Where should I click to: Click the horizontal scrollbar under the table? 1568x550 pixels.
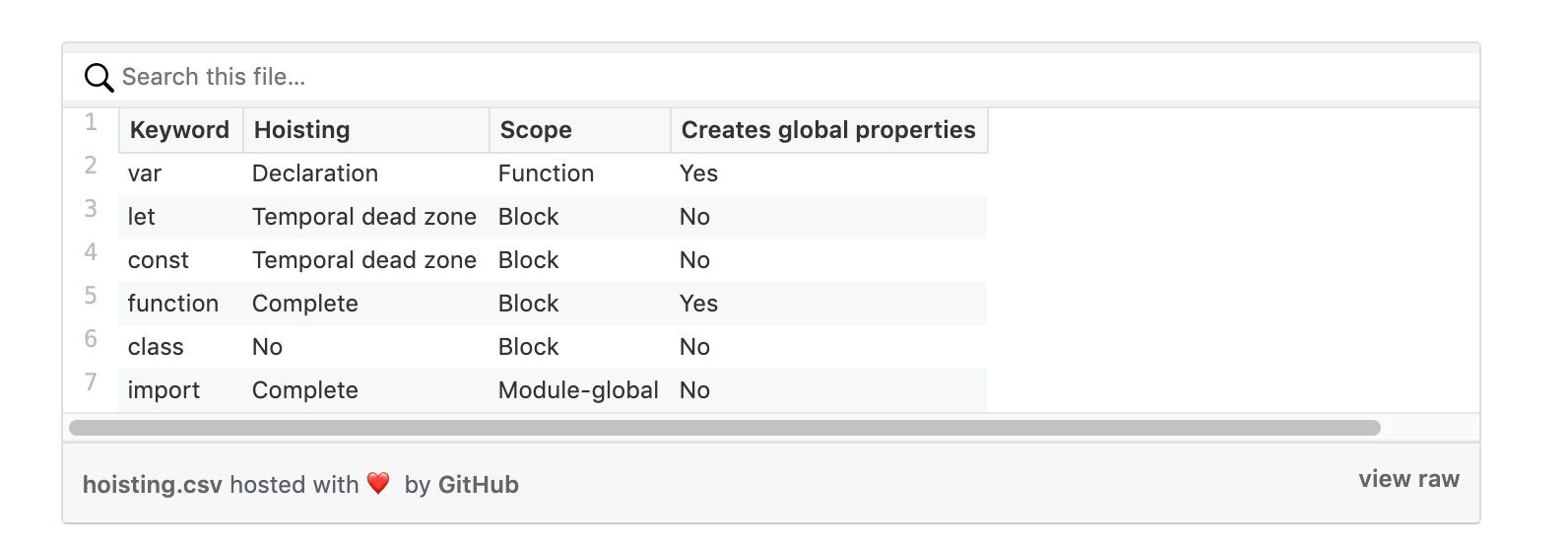point(724,428)
